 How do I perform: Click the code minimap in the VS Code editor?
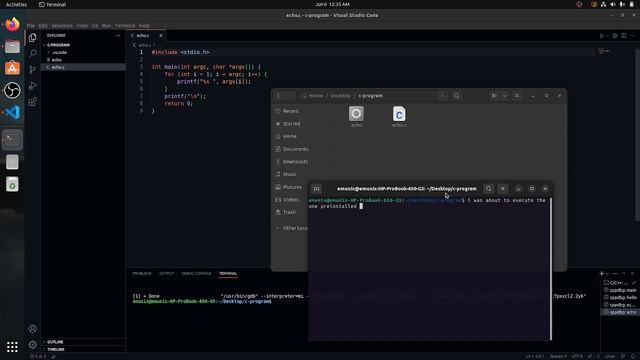[604, 51]
